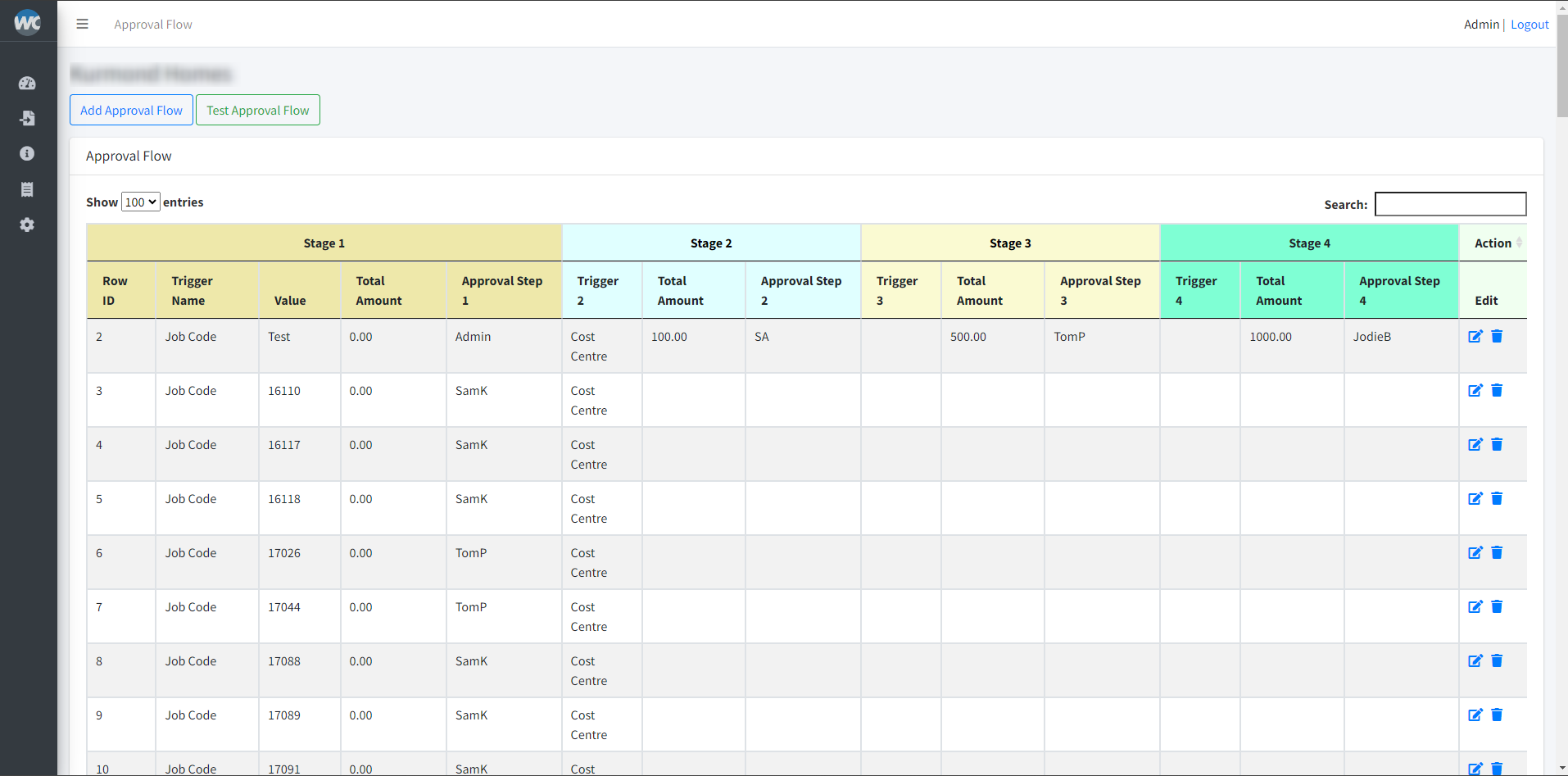Delete row 7 with value 17044
The image size is (1568, 776).
pos(1497,606)
